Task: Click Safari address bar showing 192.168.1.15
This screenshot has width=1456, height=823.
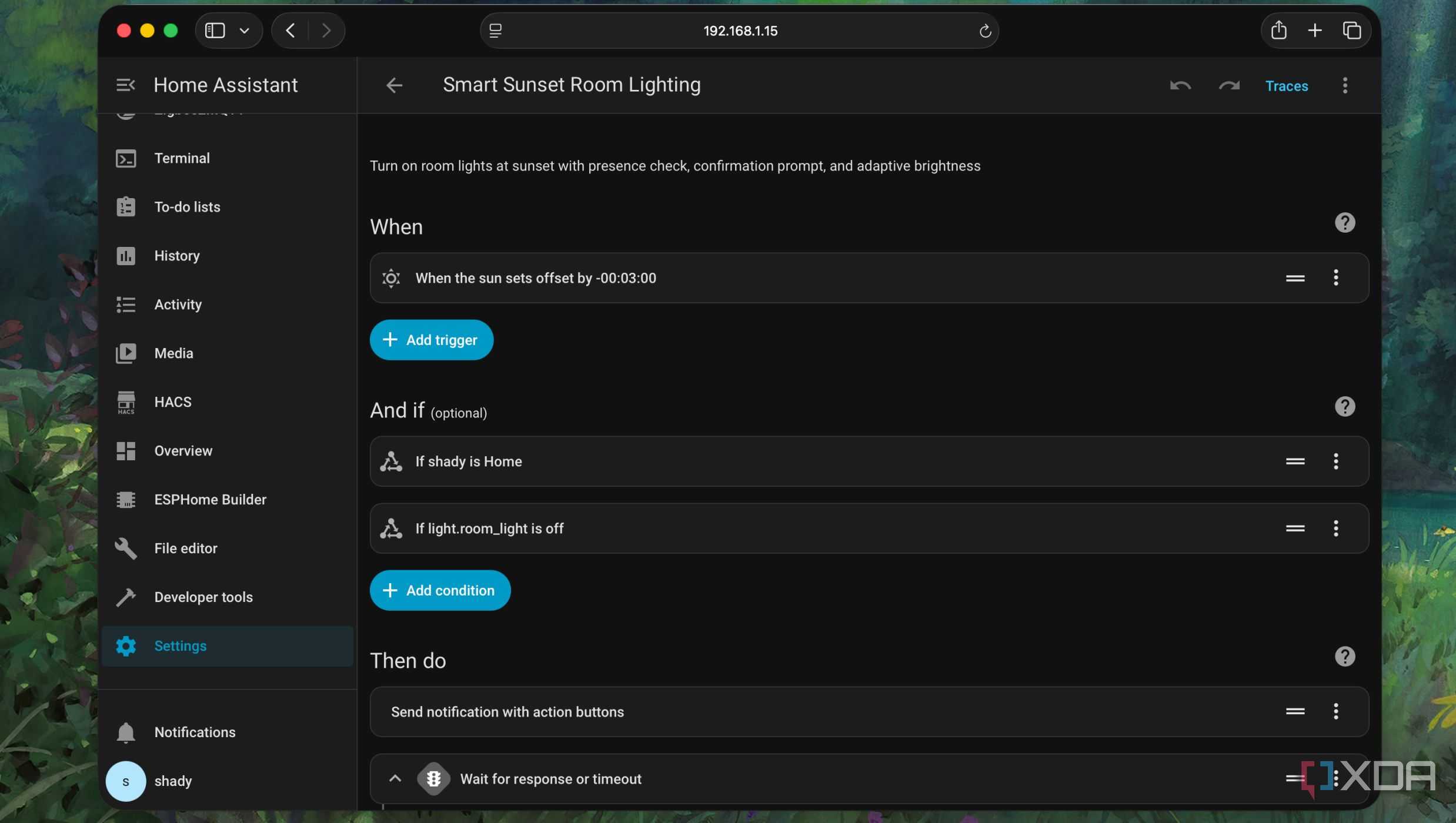Action: pos(740,31)
